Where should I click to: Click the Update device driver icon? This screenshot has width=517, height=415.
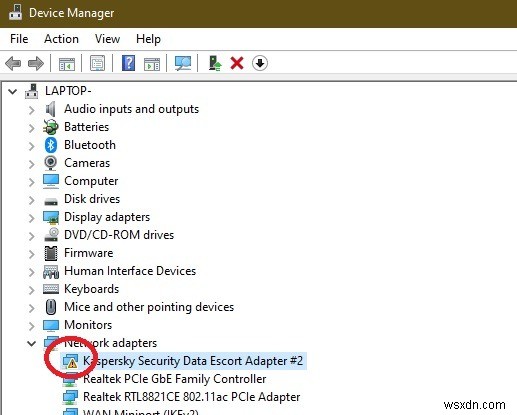(x=215, y=63)
